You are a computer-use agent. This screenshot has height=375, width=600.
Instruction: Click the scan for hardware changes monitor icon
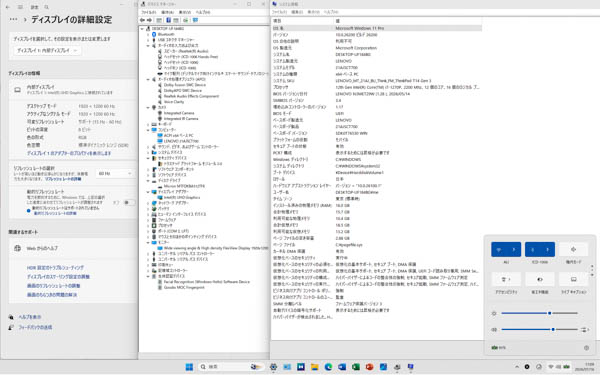195,20
